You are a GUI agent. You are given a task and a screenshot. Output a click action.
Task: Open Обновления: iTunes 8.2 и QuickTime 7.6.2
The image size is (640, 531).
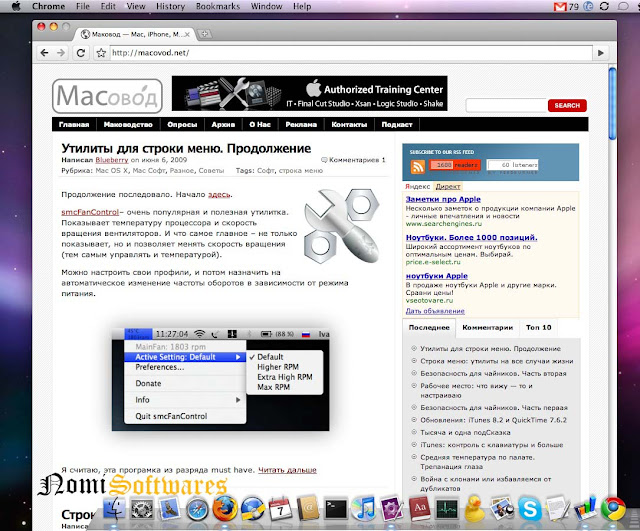[493, 420]
